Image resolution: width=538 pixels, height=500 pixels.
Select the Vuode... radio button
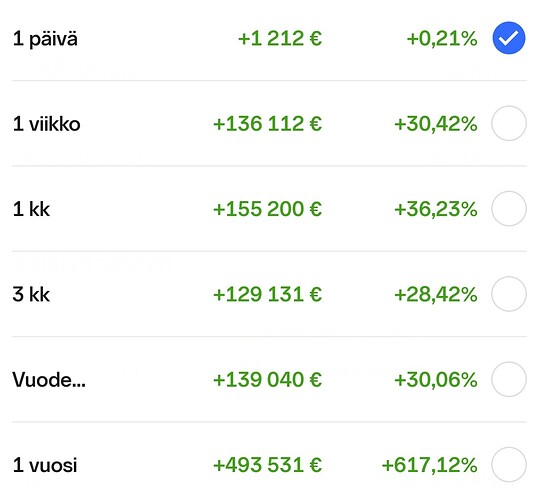pos(509,379)
